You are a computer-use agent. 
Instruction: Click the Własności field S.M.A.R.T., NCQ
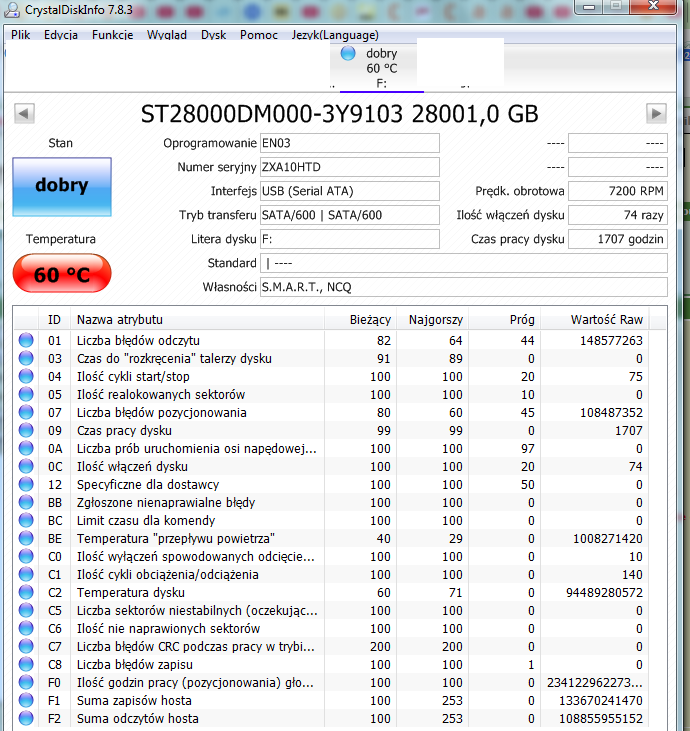click(x=464, y=287)
